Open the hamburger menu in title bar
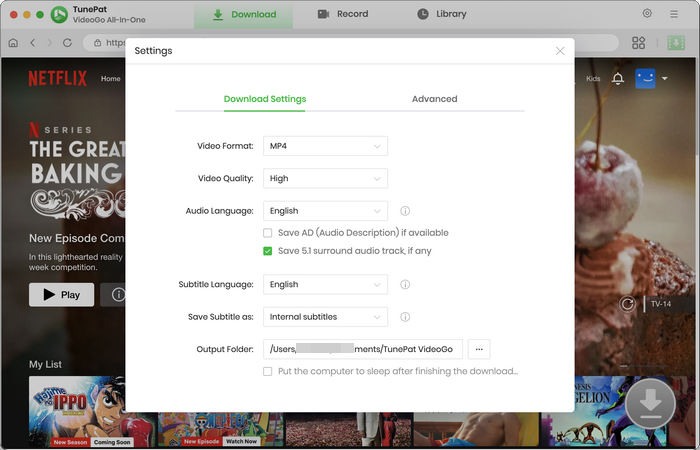This screenshot has height=450, width=700. pyautogui.click(x=674, y=14)
